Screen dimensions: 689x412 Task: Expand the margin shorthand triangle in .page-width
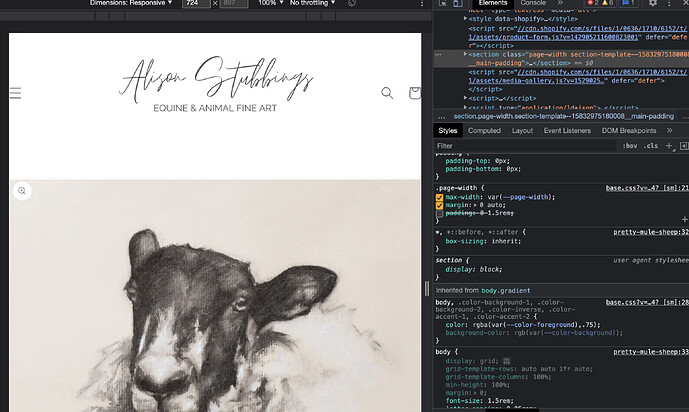pyautogui.click(x=475, y=205)
